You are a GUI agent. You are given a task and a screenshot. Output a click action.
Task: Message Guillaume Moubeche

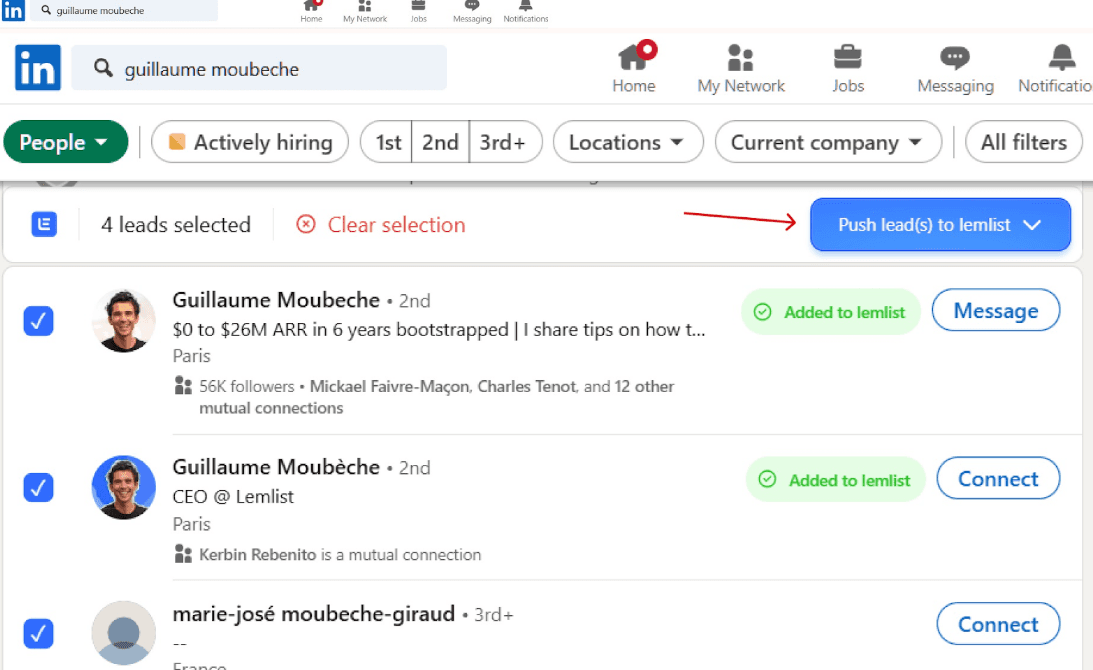[995, 310]
